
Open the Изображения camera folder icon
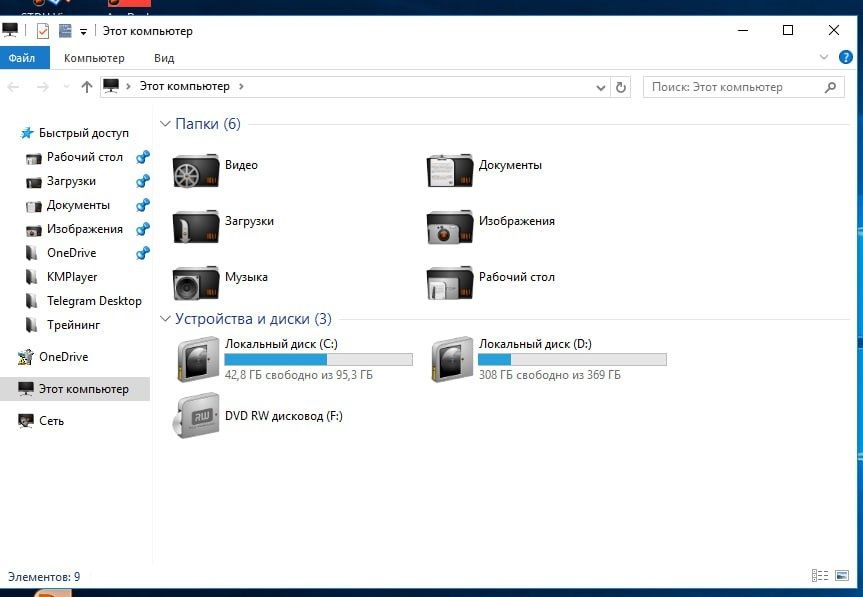pos(450,227)
